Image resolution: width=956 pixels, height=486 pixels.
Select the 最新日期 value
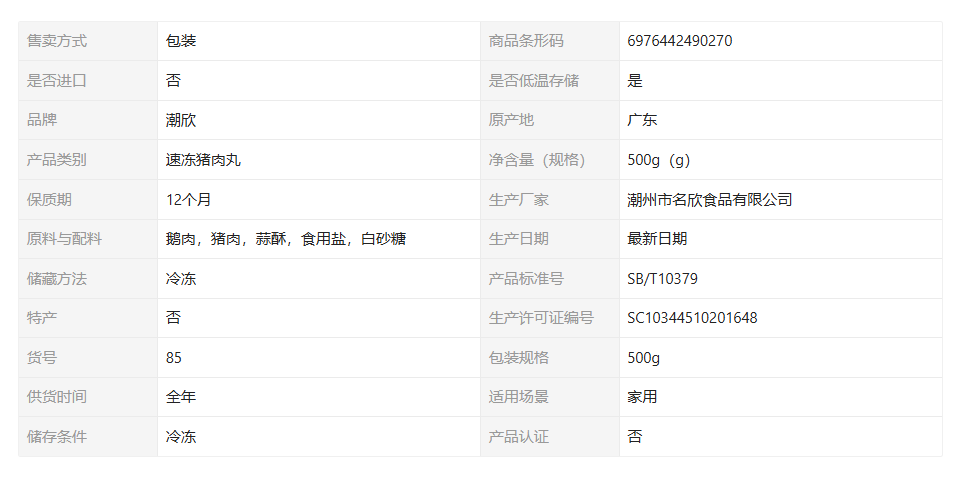click(x=657, y=239)
